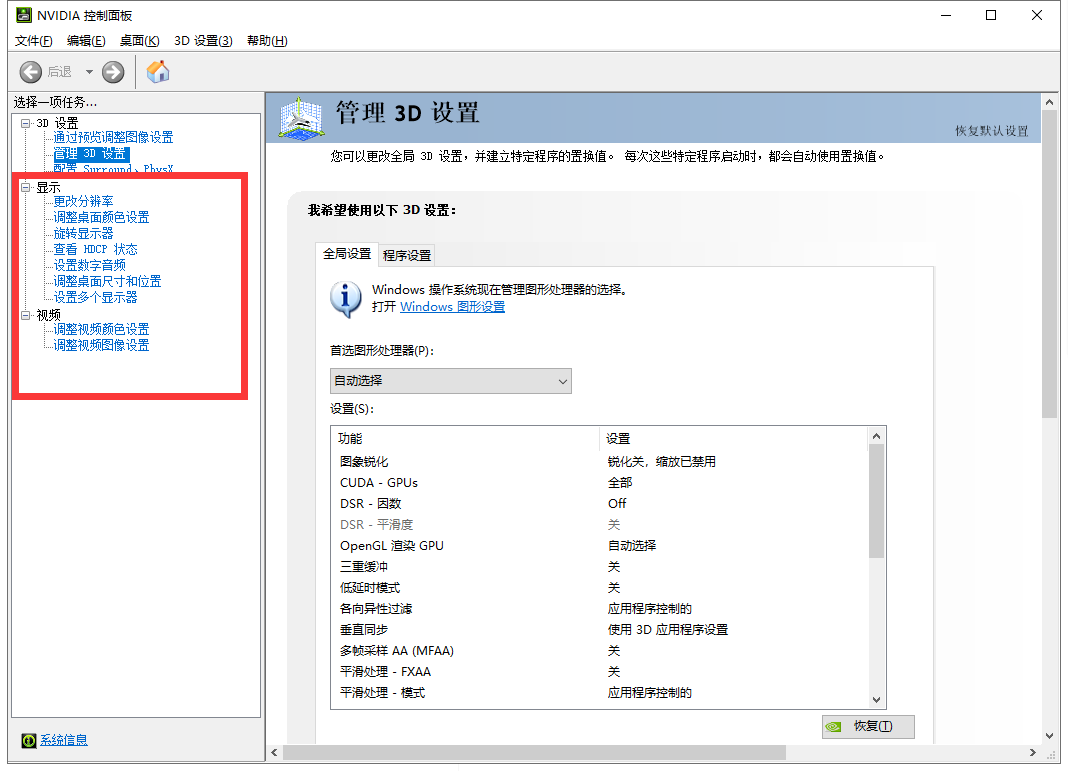Click the NVIDIA logo icon in the title bar
The image size is (1068, 771).
[x=24, y=15]
